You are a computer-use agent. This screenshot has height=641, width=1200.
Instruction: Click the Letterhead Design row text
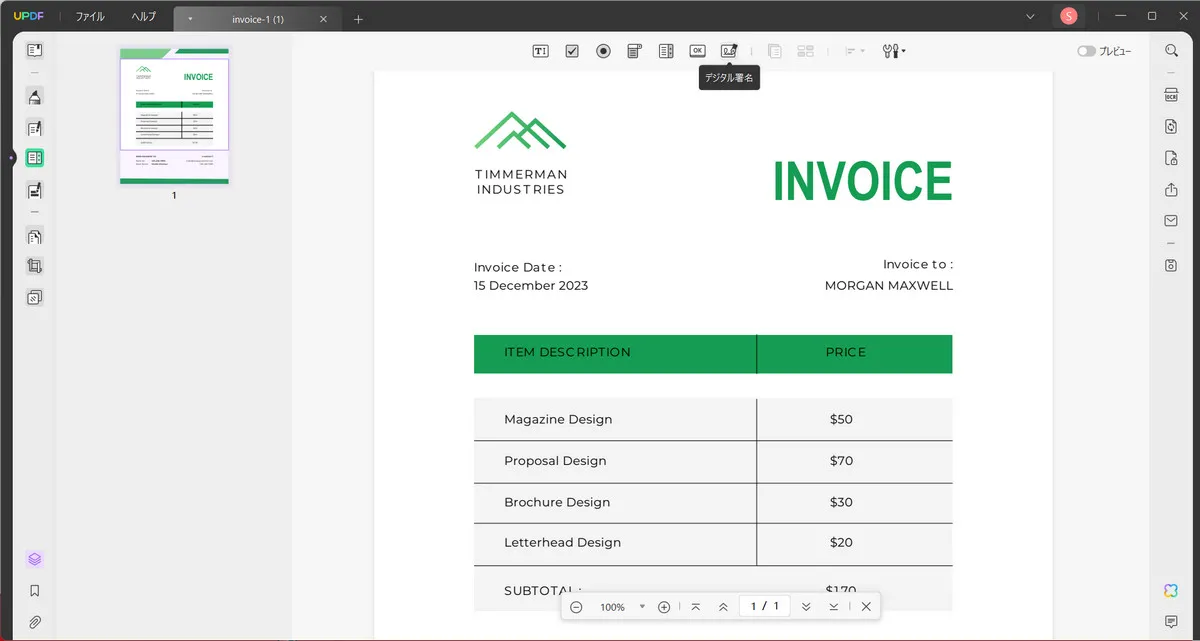(x=562, y=542)
